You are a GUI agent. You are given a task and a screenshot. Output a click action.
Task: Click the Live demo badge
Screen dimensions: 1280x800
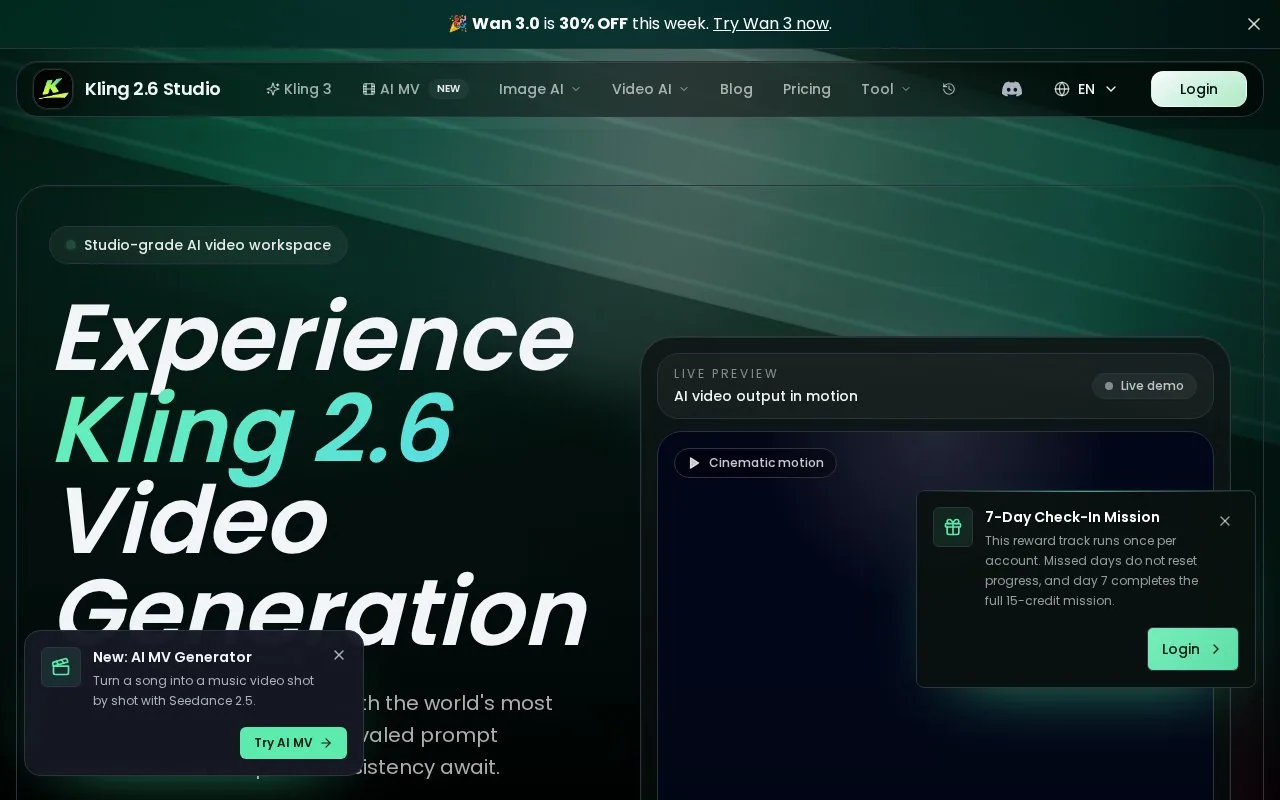tap(1144, 386)
